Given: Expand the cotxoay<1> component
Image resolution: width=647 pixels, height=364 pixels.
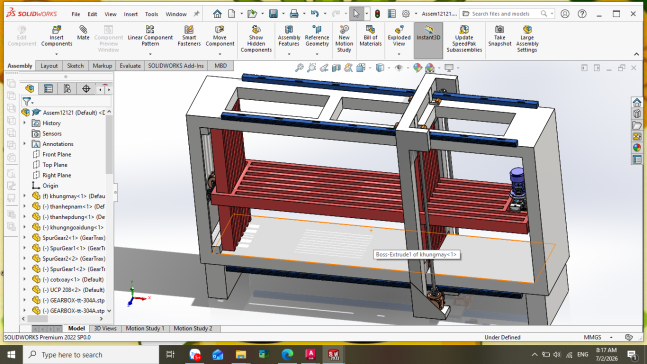Looking at the screenshot, I should pyautogui.click(x=24, y=279).
